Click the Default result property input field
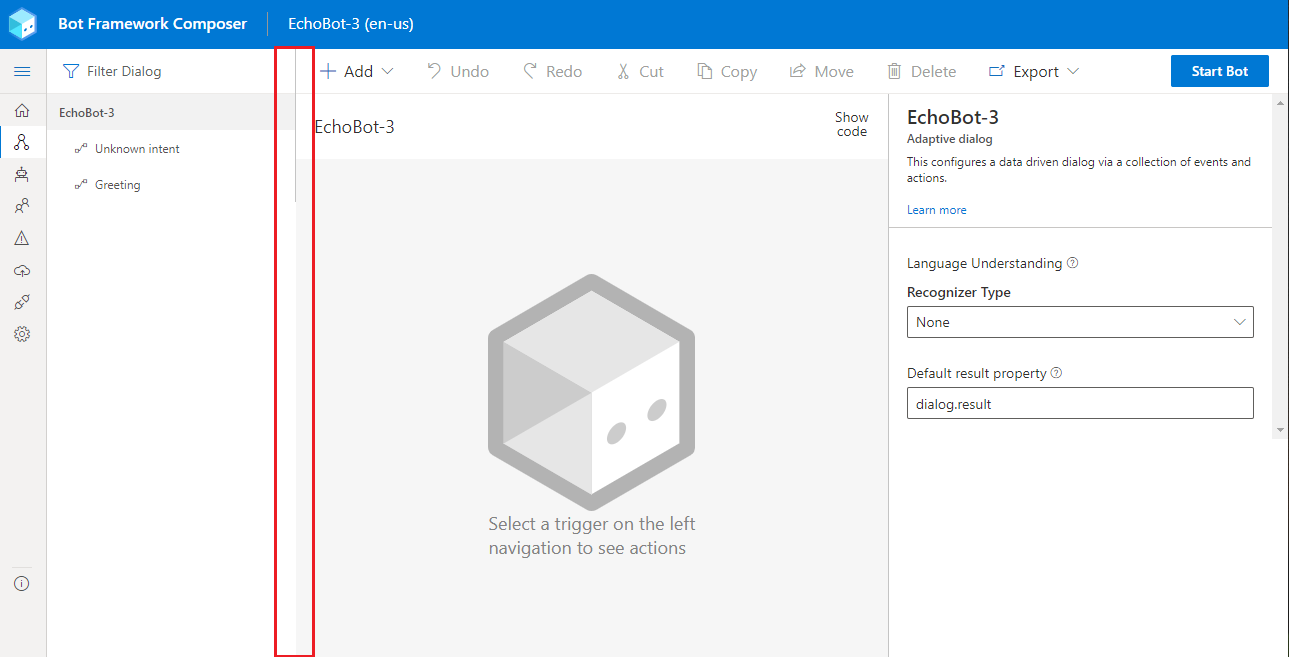 pos(1079,403)
